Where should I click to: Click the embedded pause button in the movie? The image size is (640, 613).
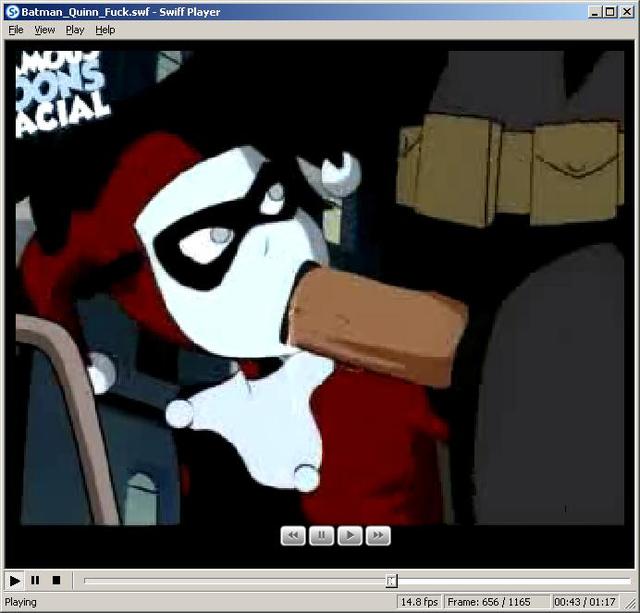pyautogui.click(x=321, y=535)
